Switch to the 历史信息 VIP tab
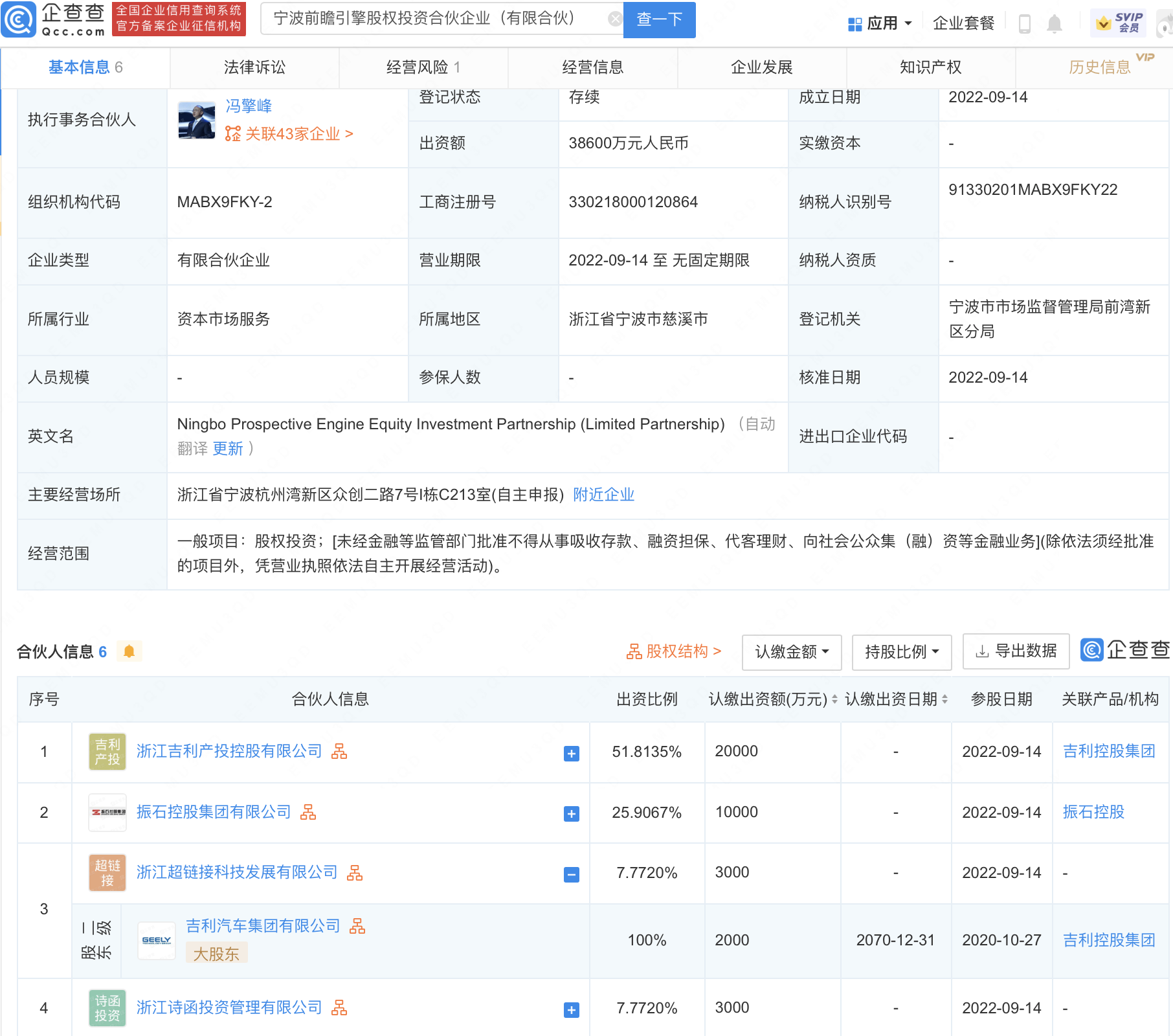 tap(1100, 67)
